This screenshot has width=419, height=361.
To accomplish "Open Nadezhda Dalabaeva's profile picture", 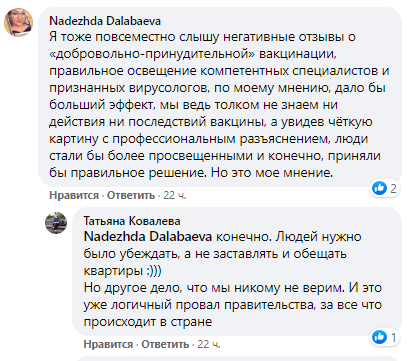I will tap(18, 22).
